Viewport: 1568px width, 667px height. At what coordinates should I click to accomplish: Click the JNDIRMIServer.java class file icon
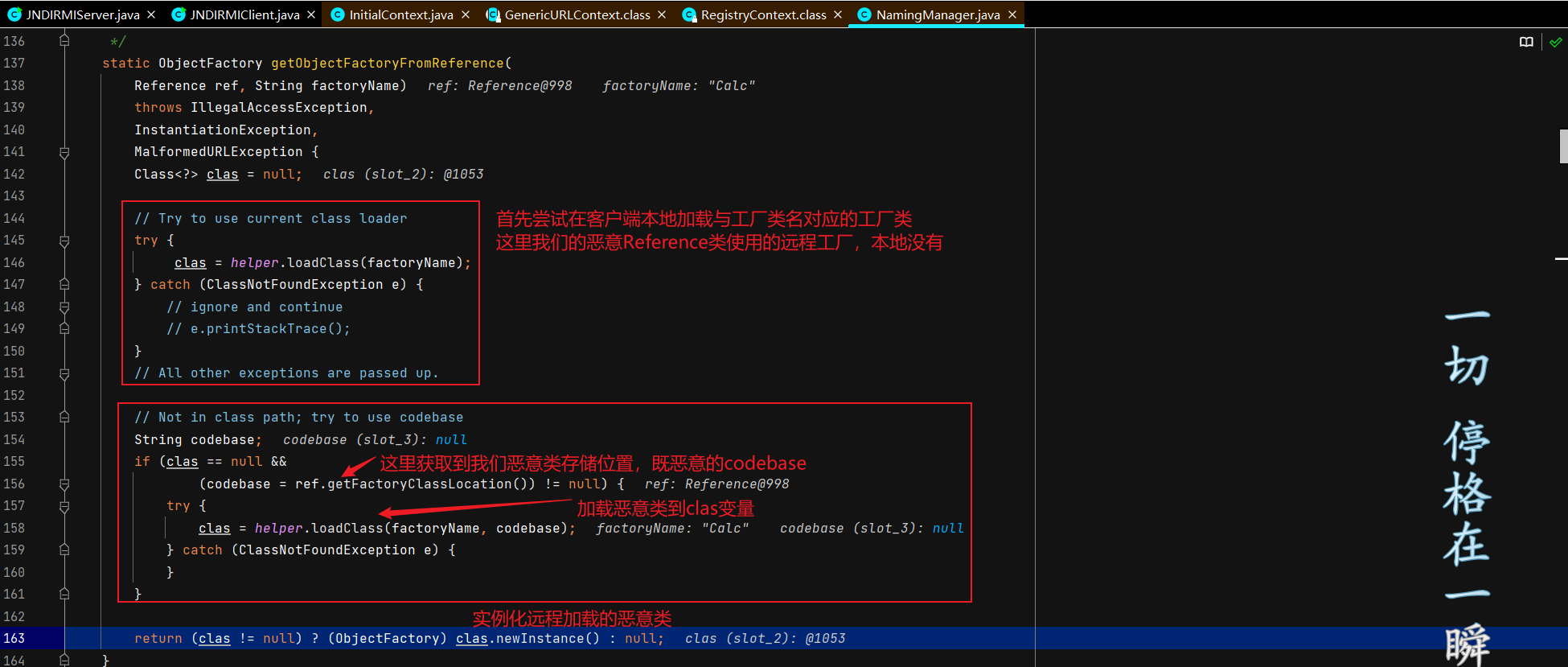click(14, 14)
